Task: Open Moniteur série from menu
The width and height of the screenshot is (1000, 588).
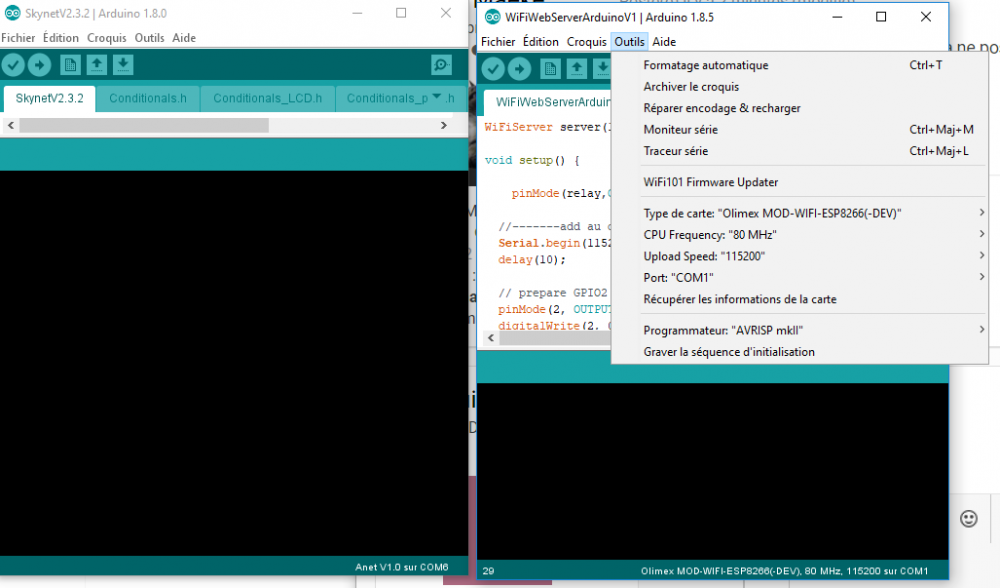Action: 800,129
